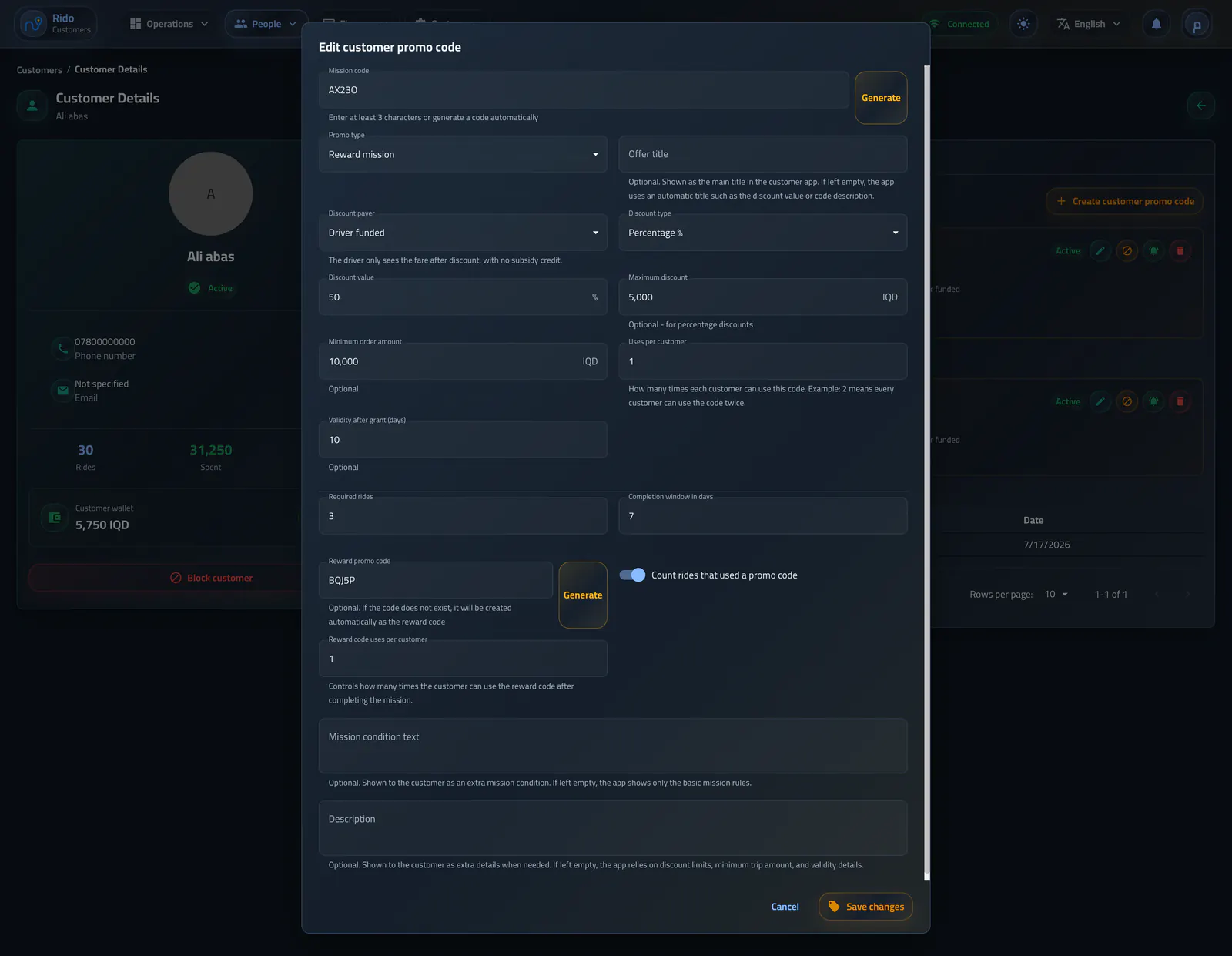Expand the Operations menu
This screenshot has height=956, width=1232.
(169, 24)
